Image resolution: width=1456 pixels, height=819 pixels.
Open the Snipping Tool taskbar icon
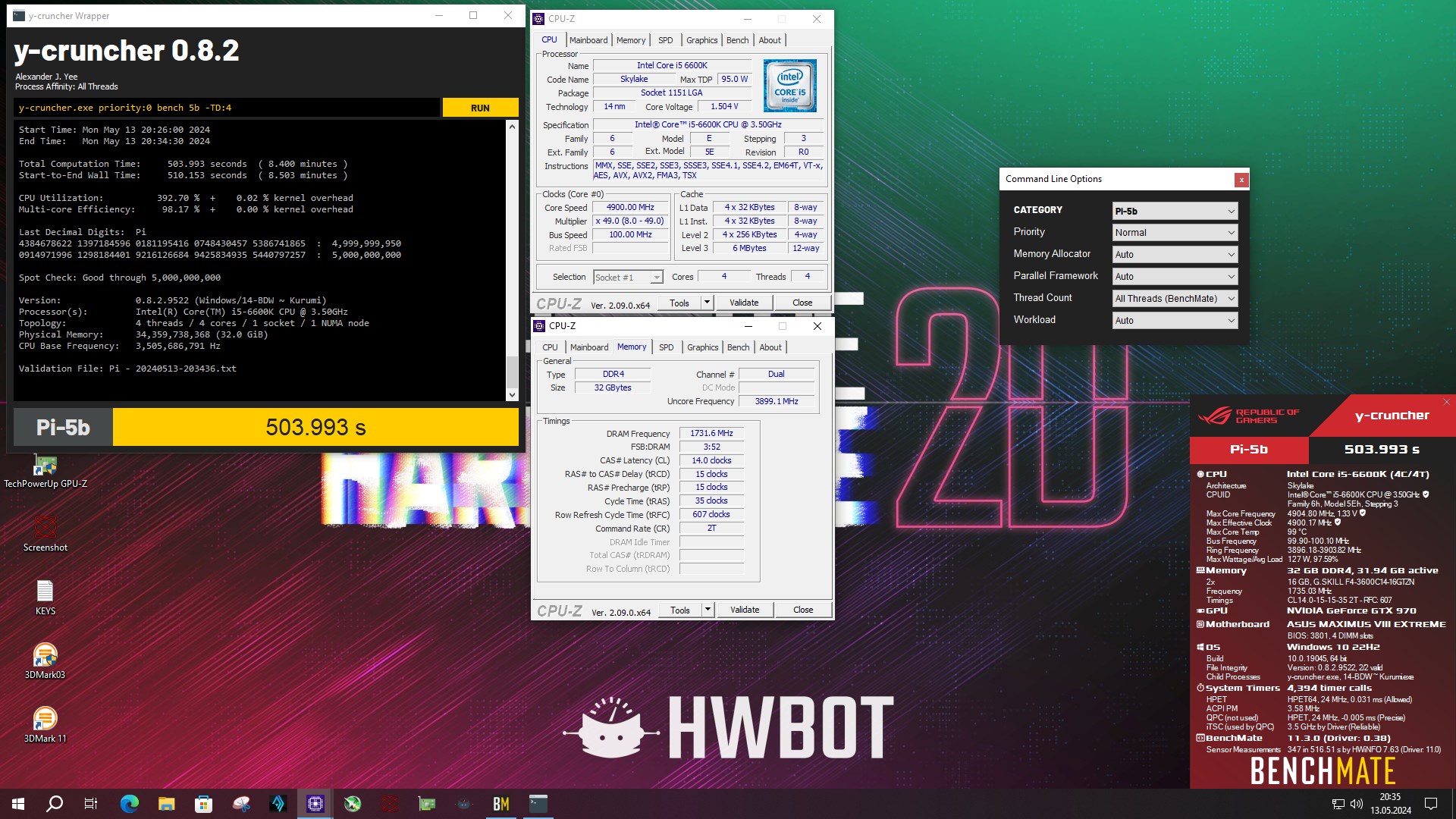coord(241,804)
